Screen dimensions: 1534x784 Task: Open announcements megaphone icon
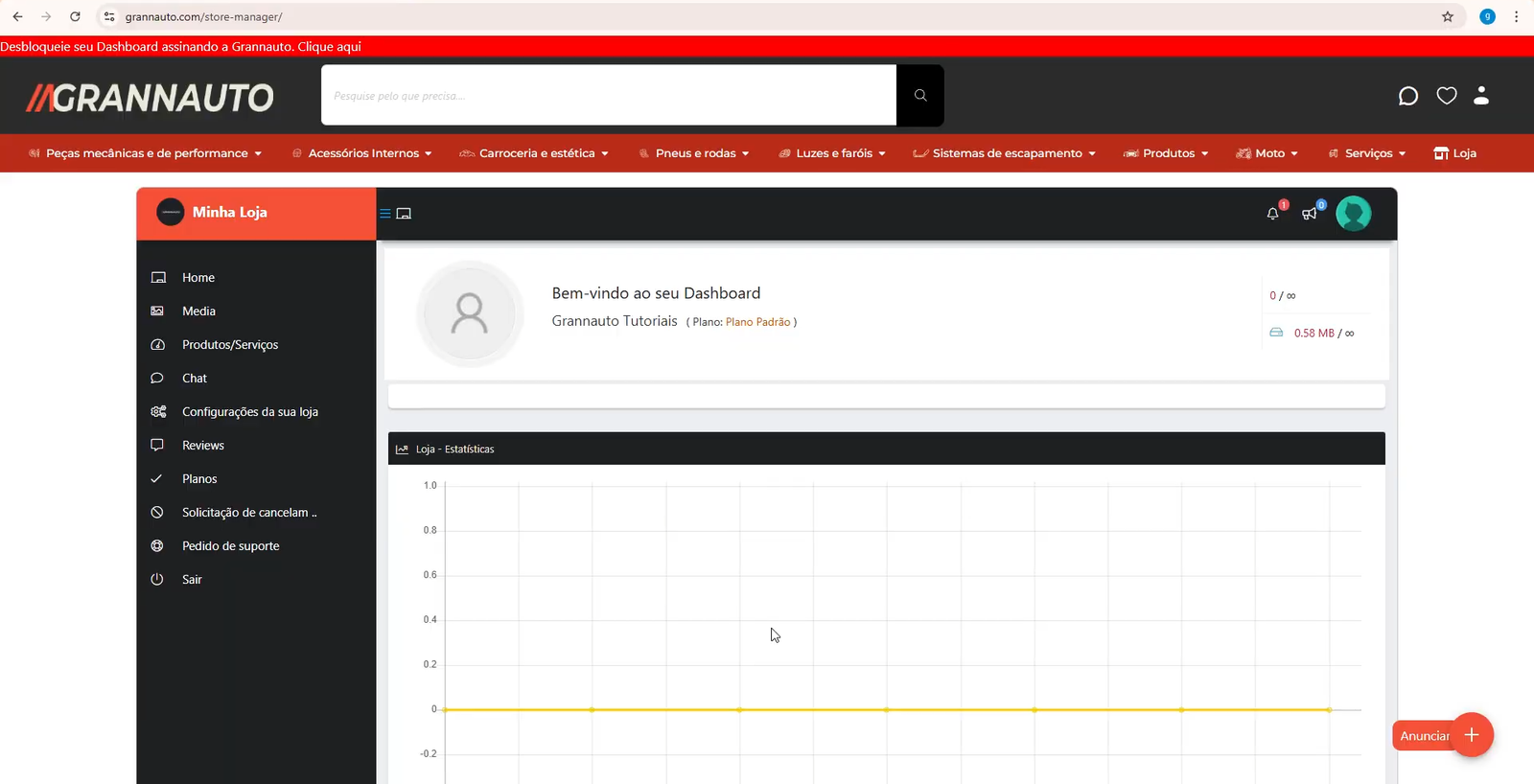[1309, 214]
